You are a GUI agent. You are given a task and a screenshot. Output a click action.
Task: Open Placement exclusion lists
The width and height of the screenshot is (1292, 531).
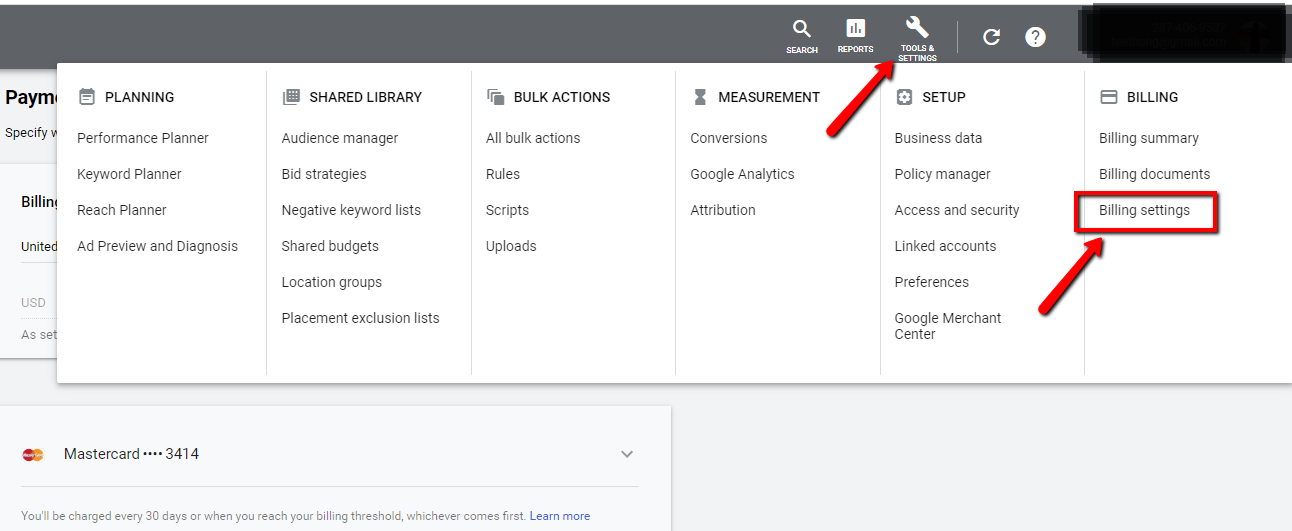pyautogui.click(x=360, y=318)
